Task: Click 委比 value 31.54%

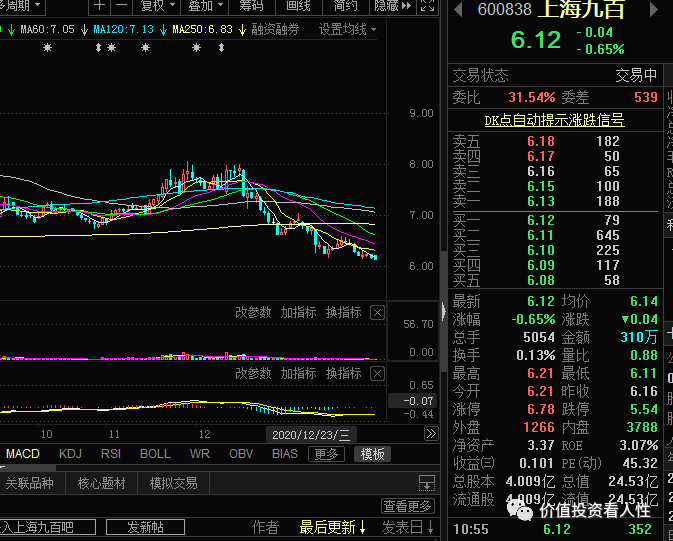Action: (x=532, y=97)
